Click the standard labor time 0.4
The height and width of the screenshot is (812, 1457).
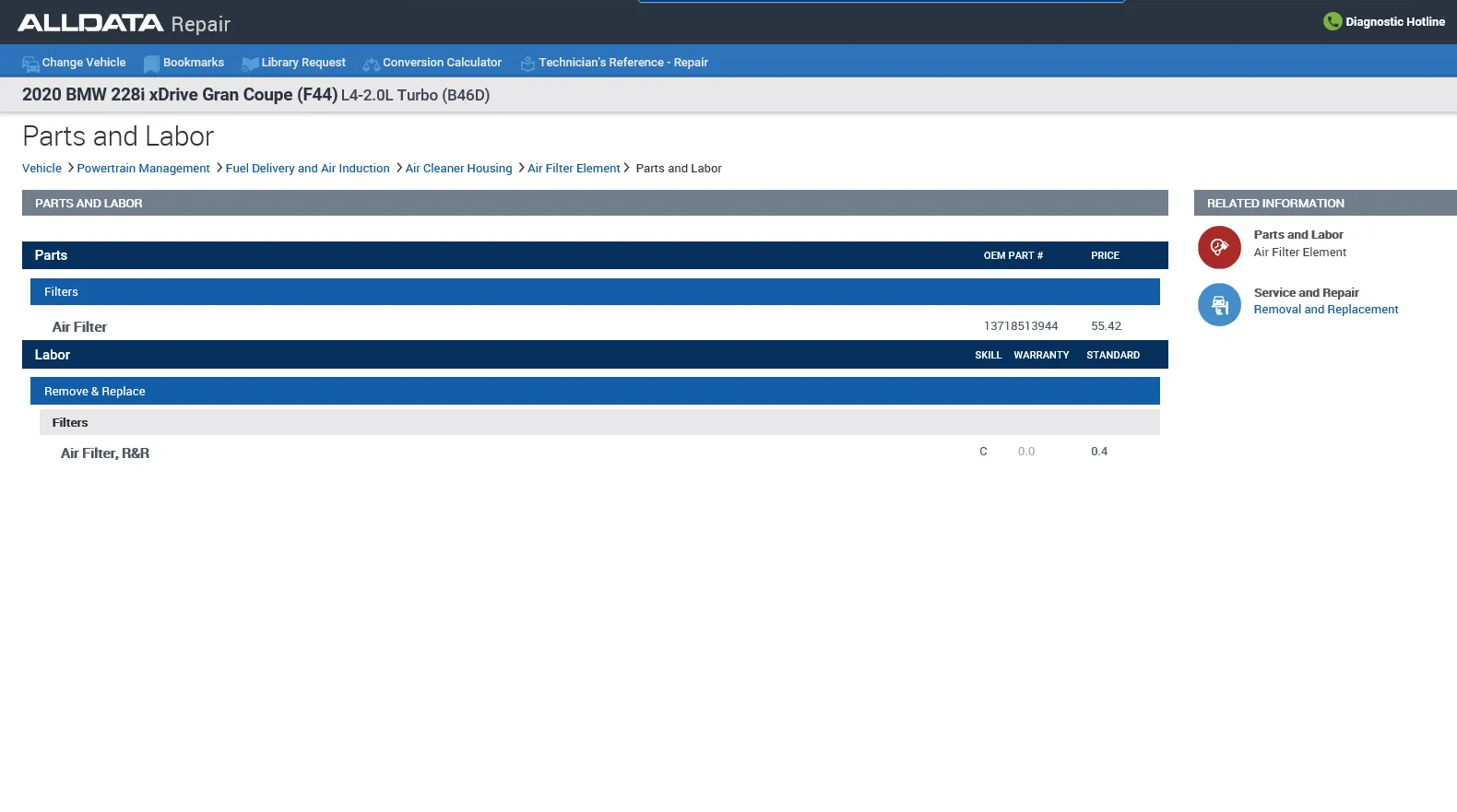[x=1099, y=452]
